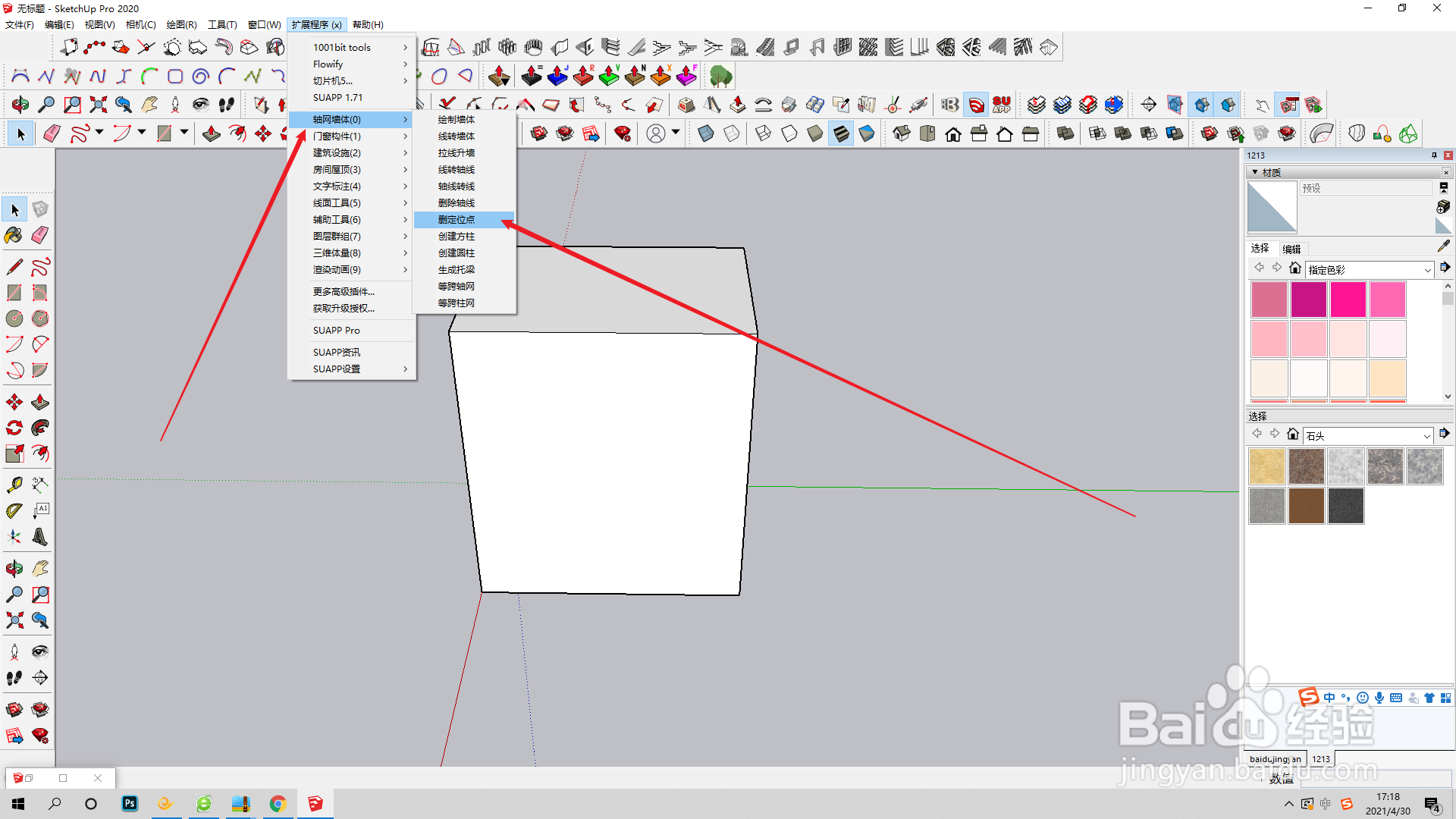Image resolution: width=1456 pixels, height=819 pixels.
Task: Click the Zoom Extents icon
Action: coord(14,620)
